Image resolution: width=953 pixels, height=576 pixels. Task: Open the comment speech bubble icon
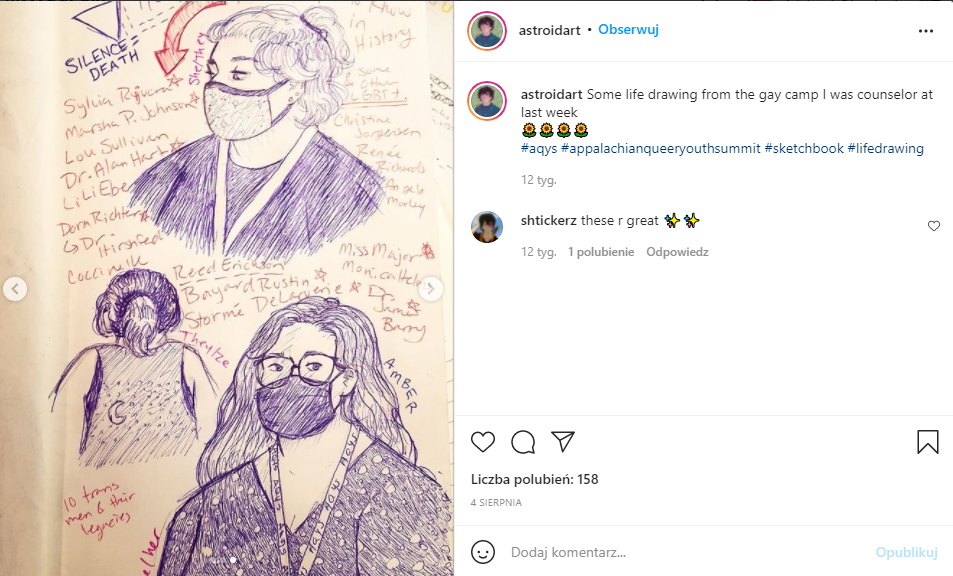(523, 442)
